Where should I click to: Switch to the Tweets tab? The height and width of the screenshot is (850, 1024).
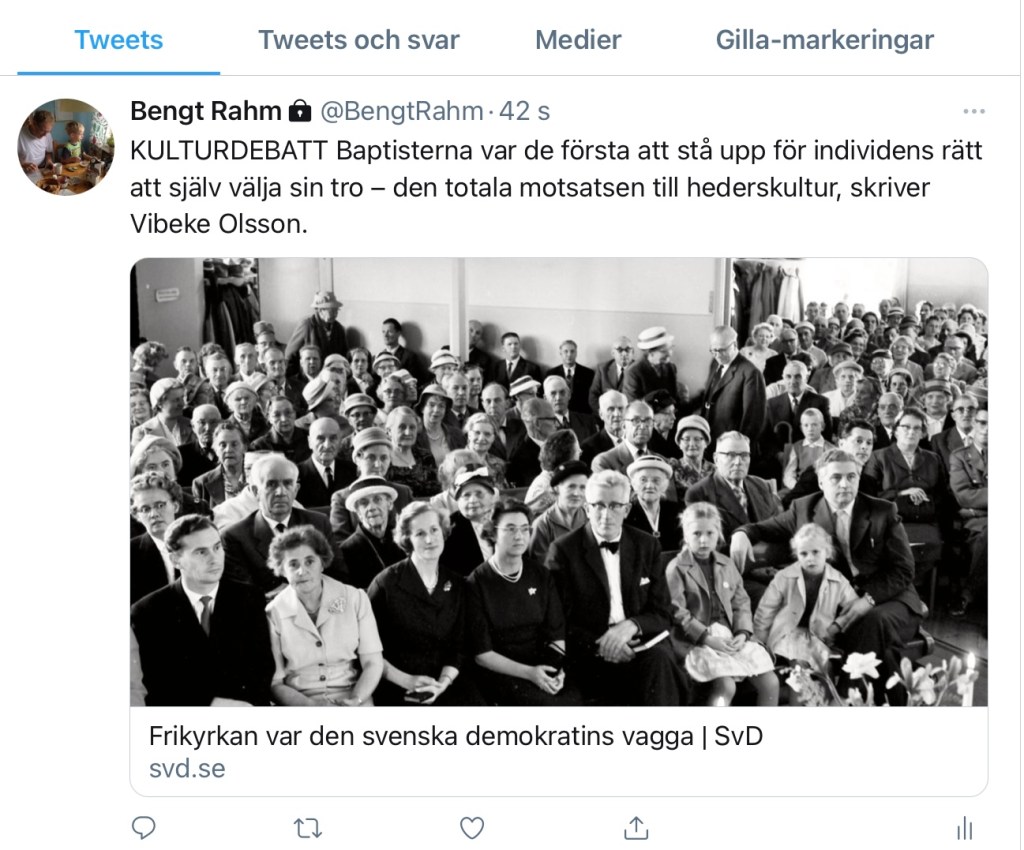(118, 40)
